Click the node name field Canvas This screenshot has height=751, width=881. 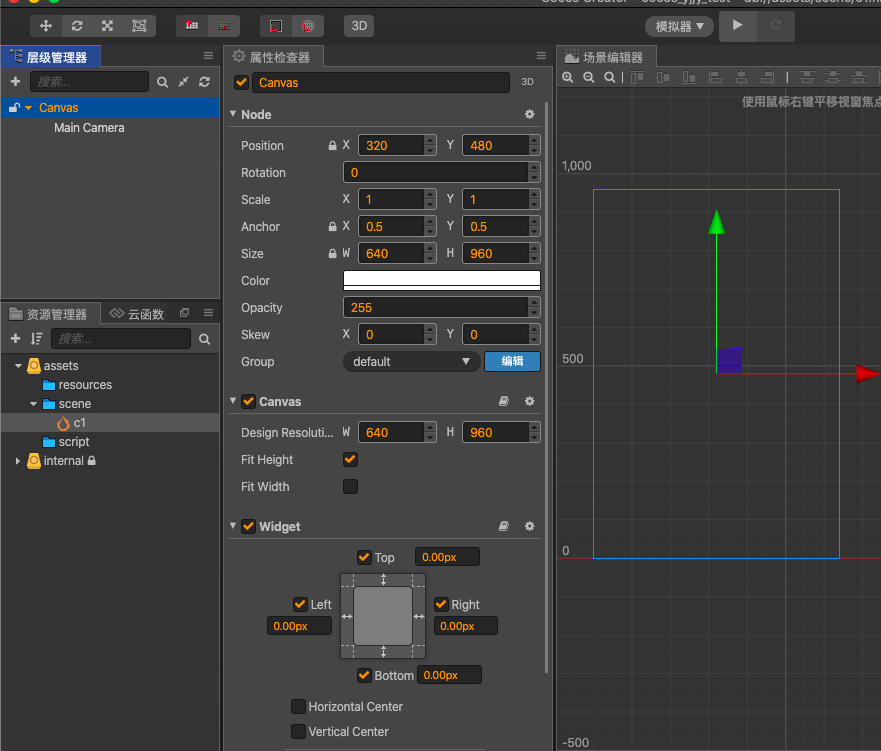pyautogui.click(x=381, y=83)
